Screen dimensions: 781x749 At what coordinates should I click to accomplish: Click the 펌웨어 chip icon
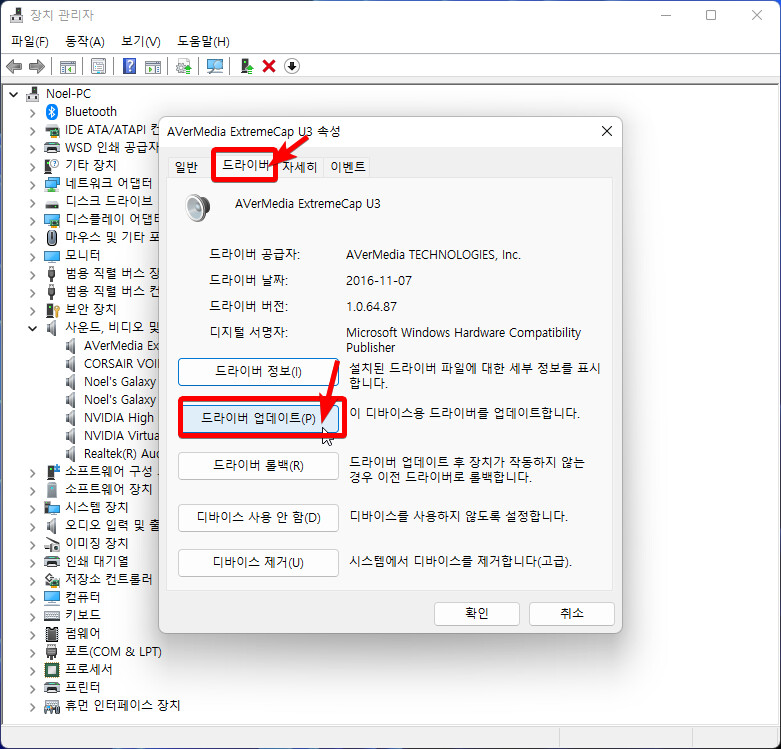point(52,634)
